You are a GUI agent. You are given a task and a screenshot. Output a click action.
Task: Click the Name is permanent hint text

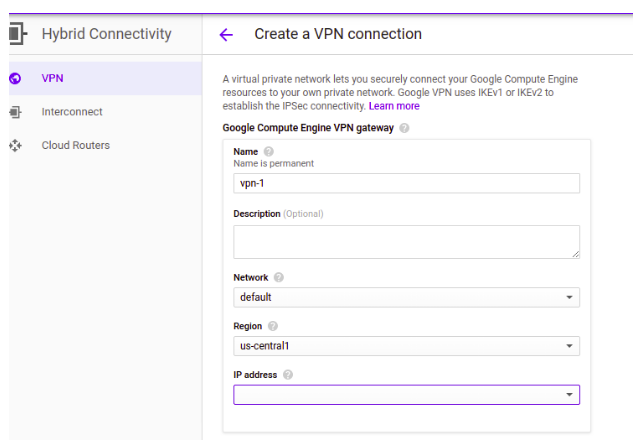[x=274, y=164]
